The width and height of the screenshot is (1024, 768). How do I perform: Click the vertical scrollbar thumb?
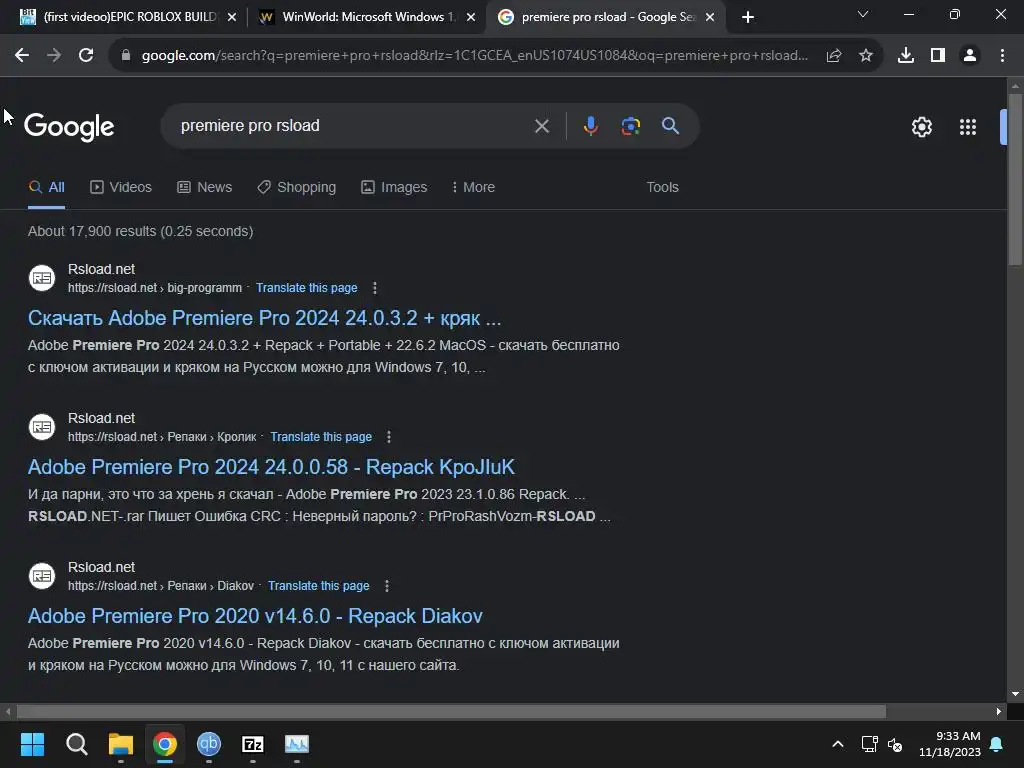coord(1015,180)
